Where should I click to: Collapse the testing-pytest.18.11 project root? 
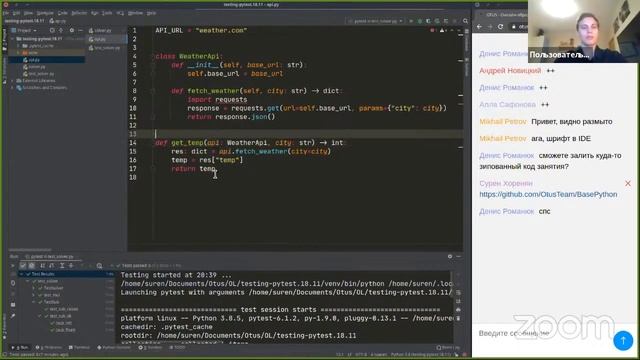tap(13, 39)
